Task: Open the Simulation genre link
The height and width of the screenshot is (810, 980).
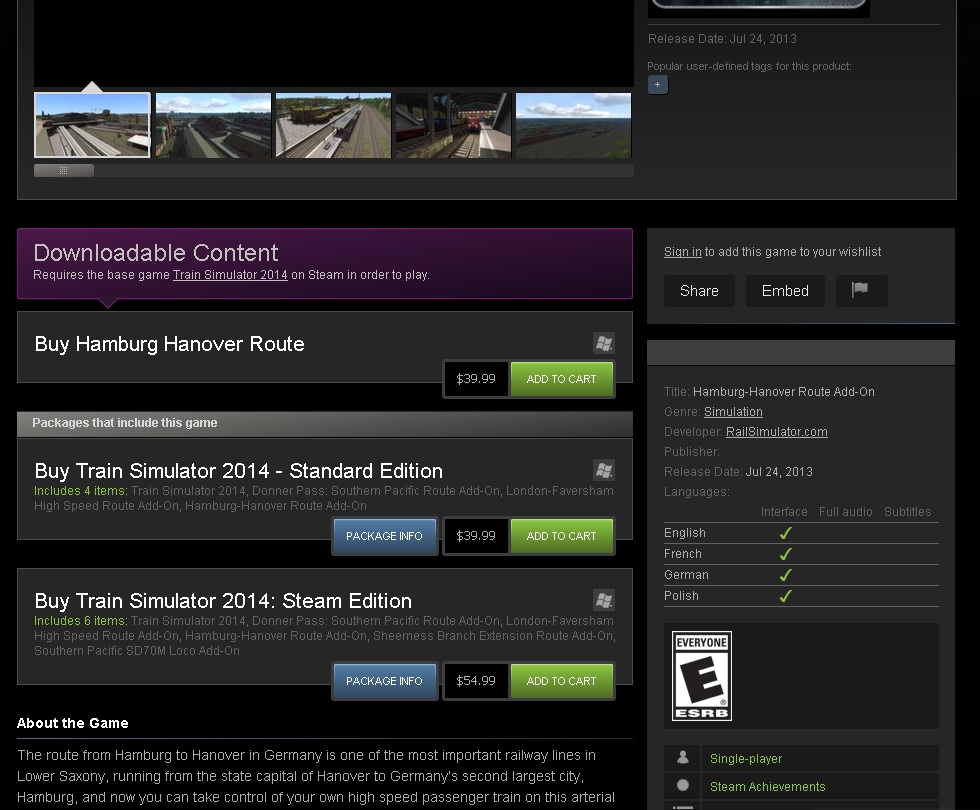Action: pyautogui.click(x=733, y=411)
